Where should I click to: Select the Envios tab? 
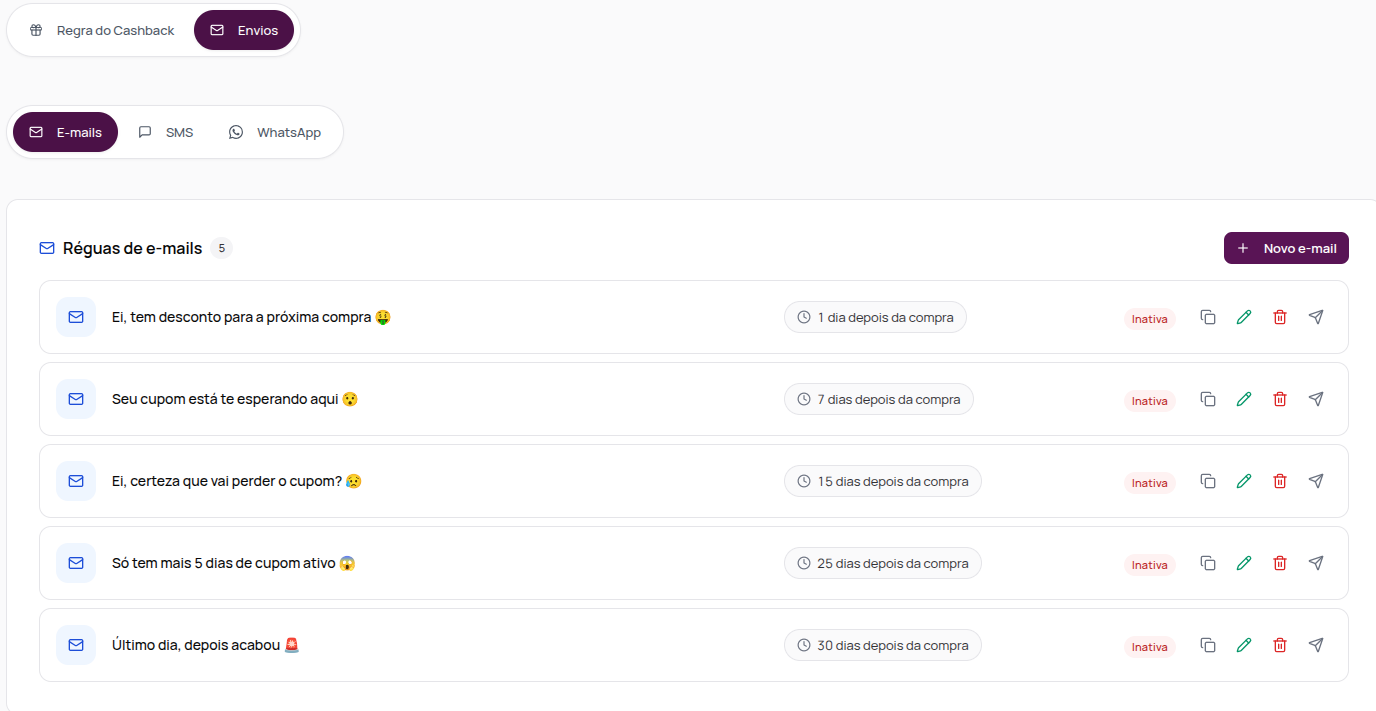pos(244,30)
